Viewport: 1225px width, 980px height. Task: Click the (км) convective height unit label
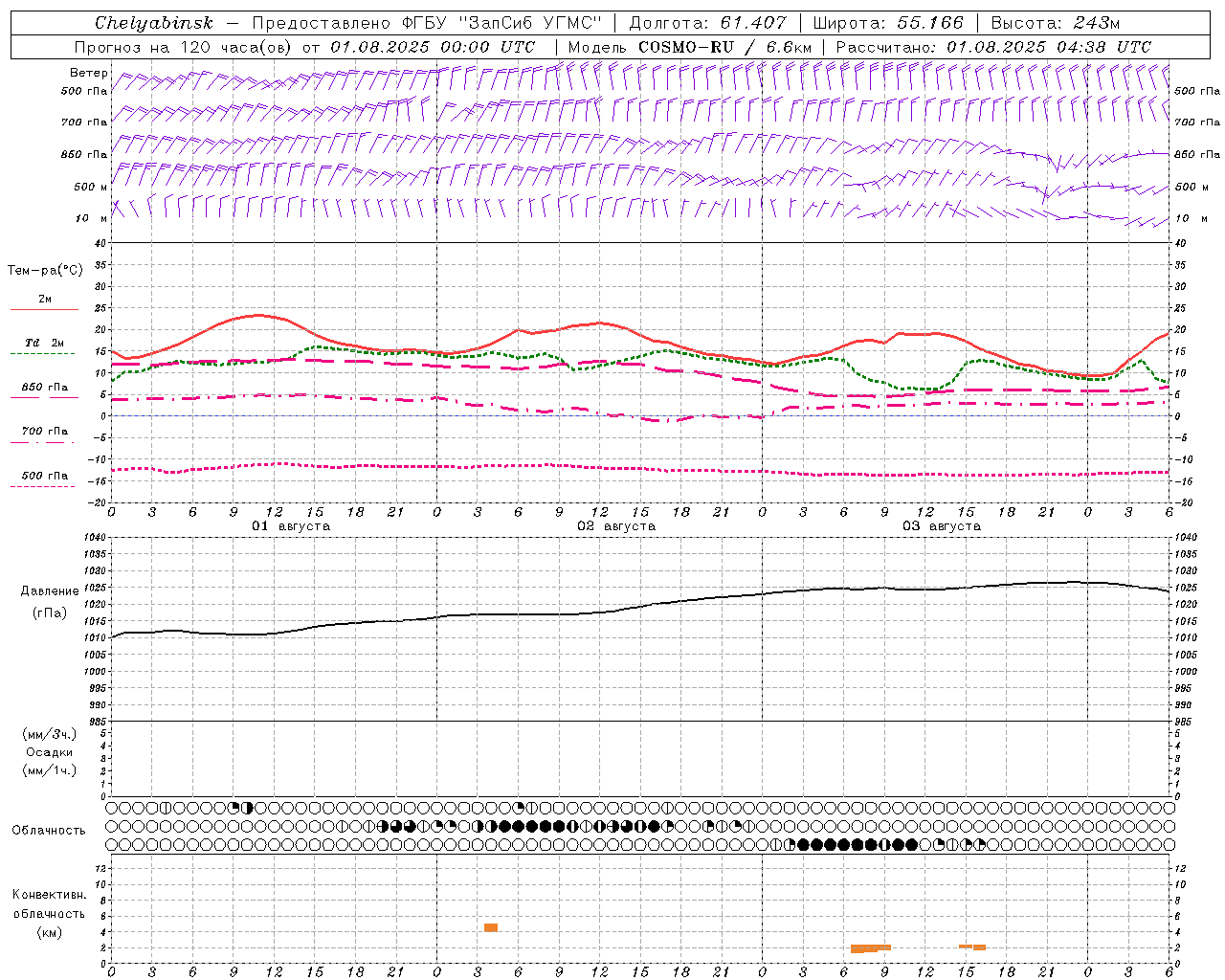point(50,932)
